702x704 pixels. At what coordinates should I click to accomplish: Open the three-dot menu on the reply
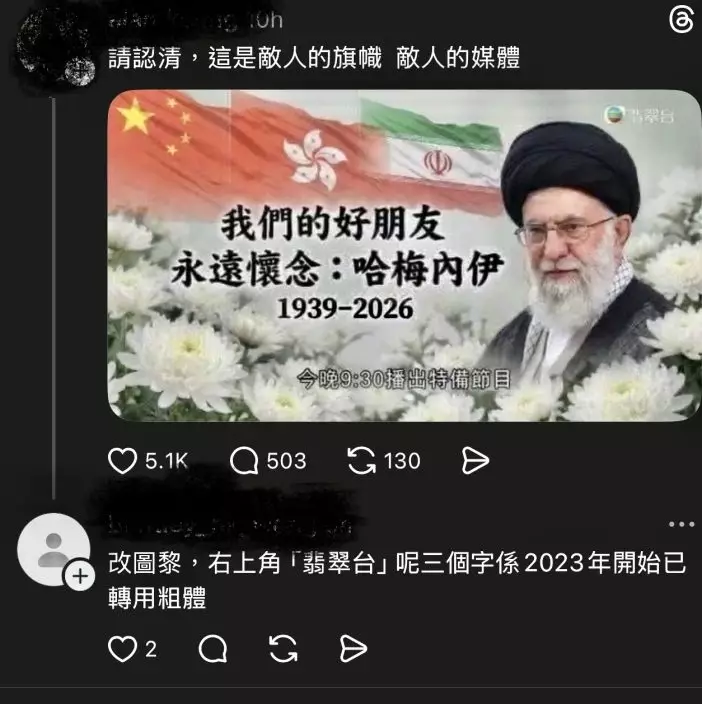coord(681,524)
